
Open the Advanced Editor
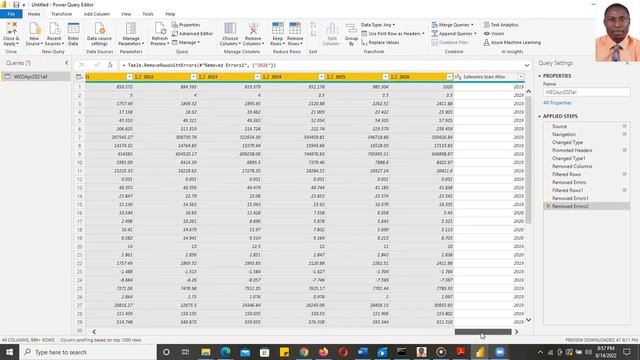tap(192, 33)
